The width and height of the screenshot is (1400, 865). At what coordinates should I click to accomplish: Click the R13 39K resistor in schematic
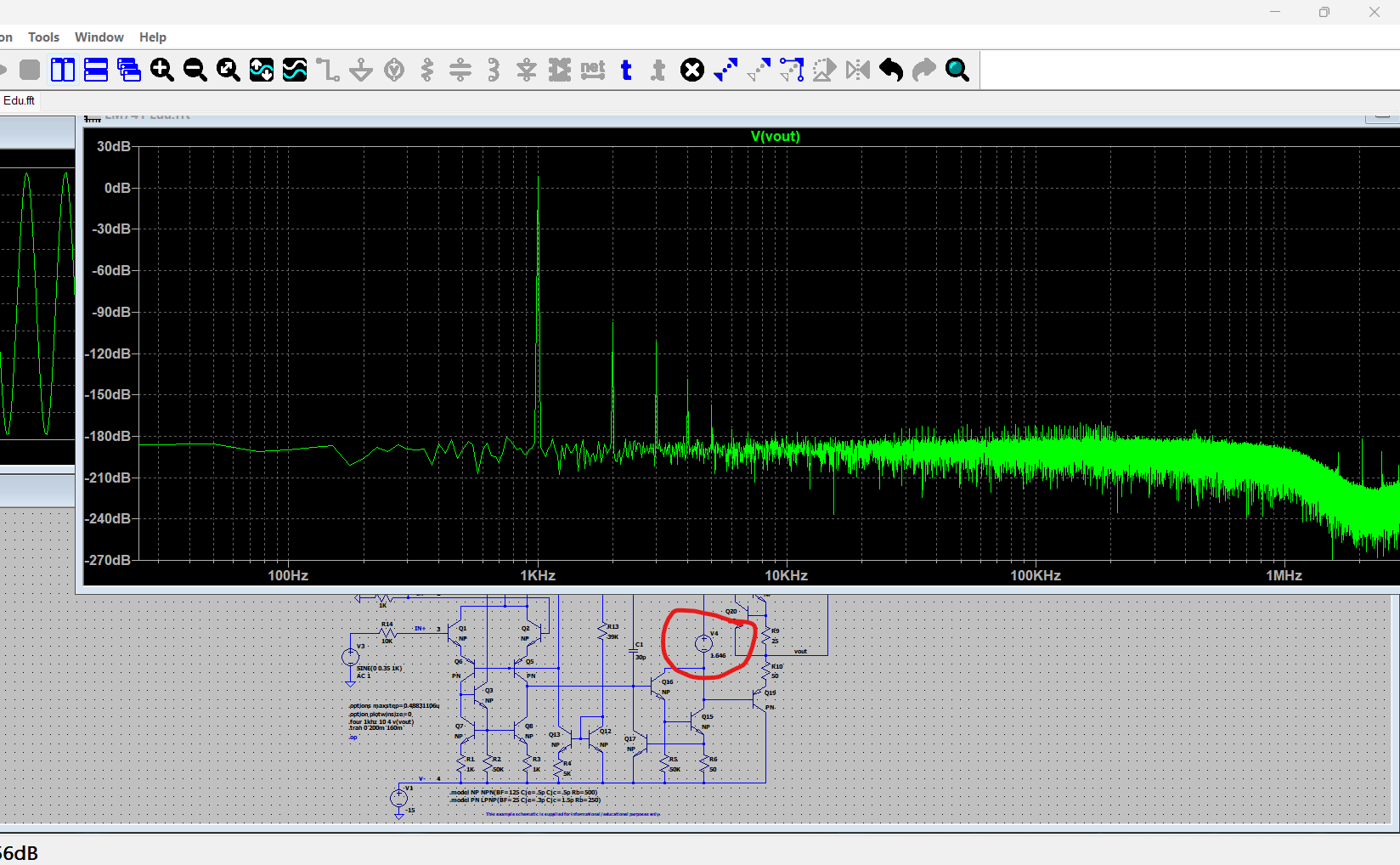[604, 631]
